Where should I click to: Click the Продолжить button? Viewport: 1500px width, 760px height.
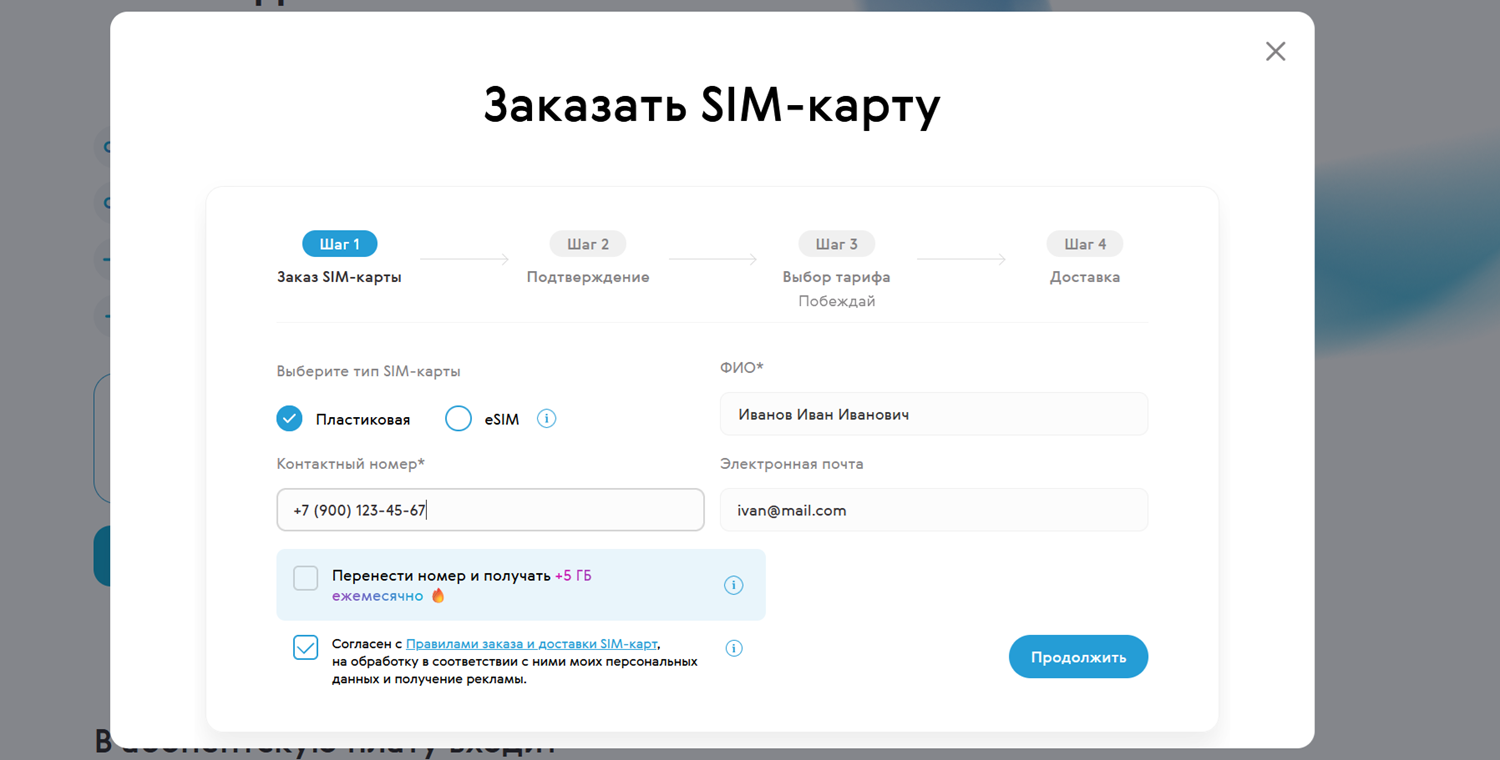click(x=1078, y=657)
